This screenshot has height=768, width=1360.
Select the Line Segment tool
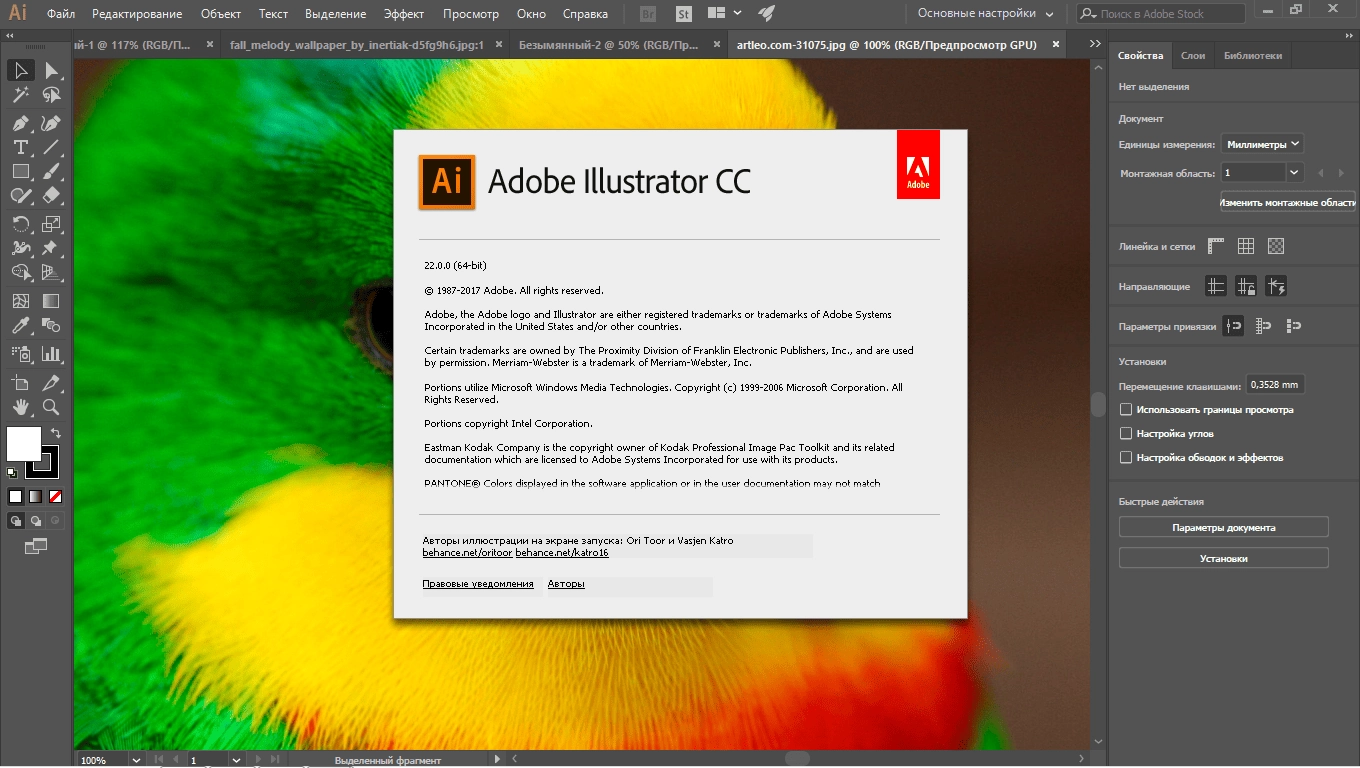pos(51,147)
